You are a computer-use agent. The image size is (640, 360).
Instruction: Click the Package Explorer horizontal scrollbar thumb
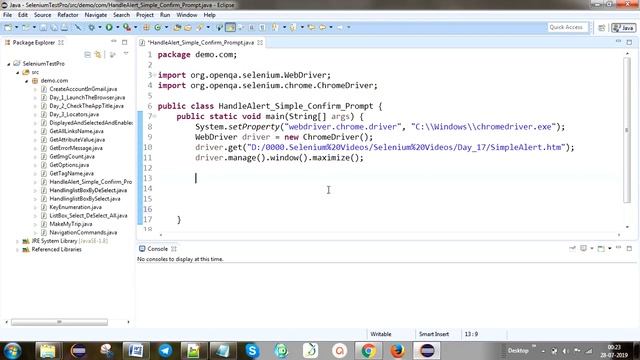60,322
